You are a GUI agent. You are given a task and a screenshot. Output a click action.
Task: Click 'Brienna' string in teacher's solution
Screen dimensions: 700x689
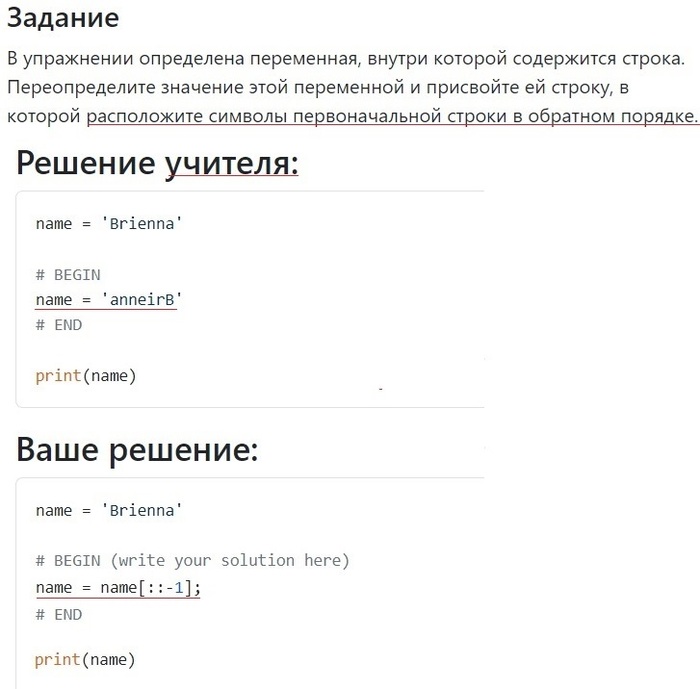click(x=141, y=224)
